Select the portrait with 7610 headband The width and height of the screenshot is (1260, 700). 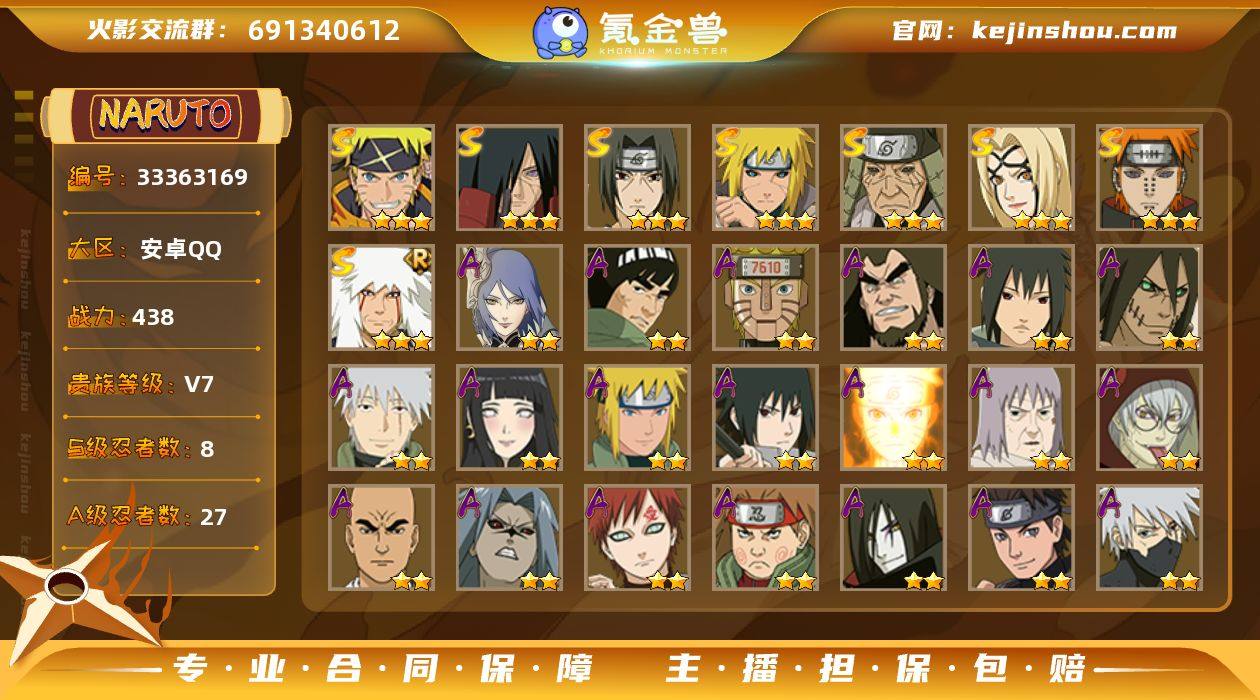coord(765,298)
